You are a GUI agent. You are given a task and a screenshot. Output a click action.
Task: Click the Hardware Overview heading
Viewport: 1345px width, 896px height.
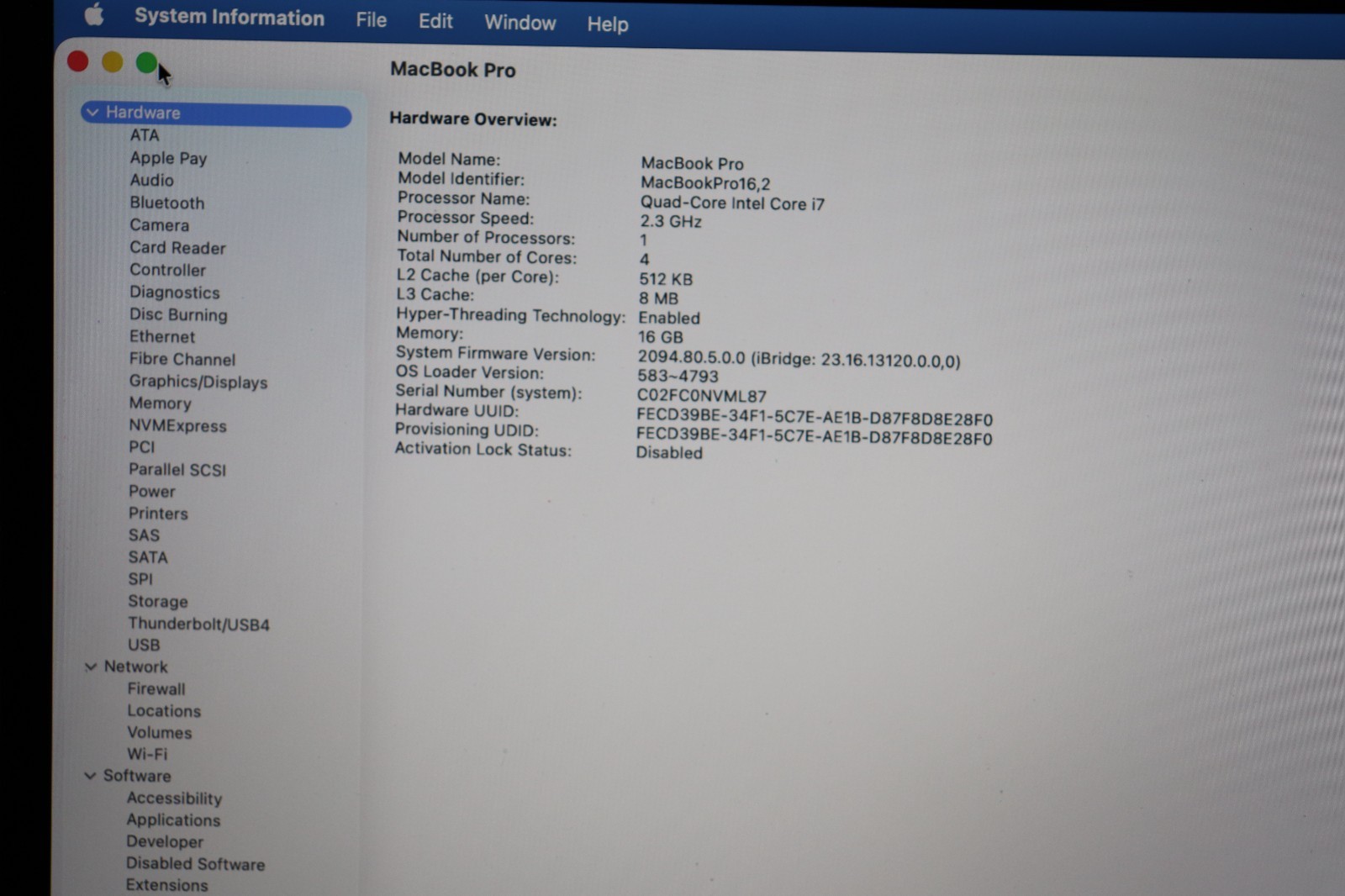click(x=473, y=119)
